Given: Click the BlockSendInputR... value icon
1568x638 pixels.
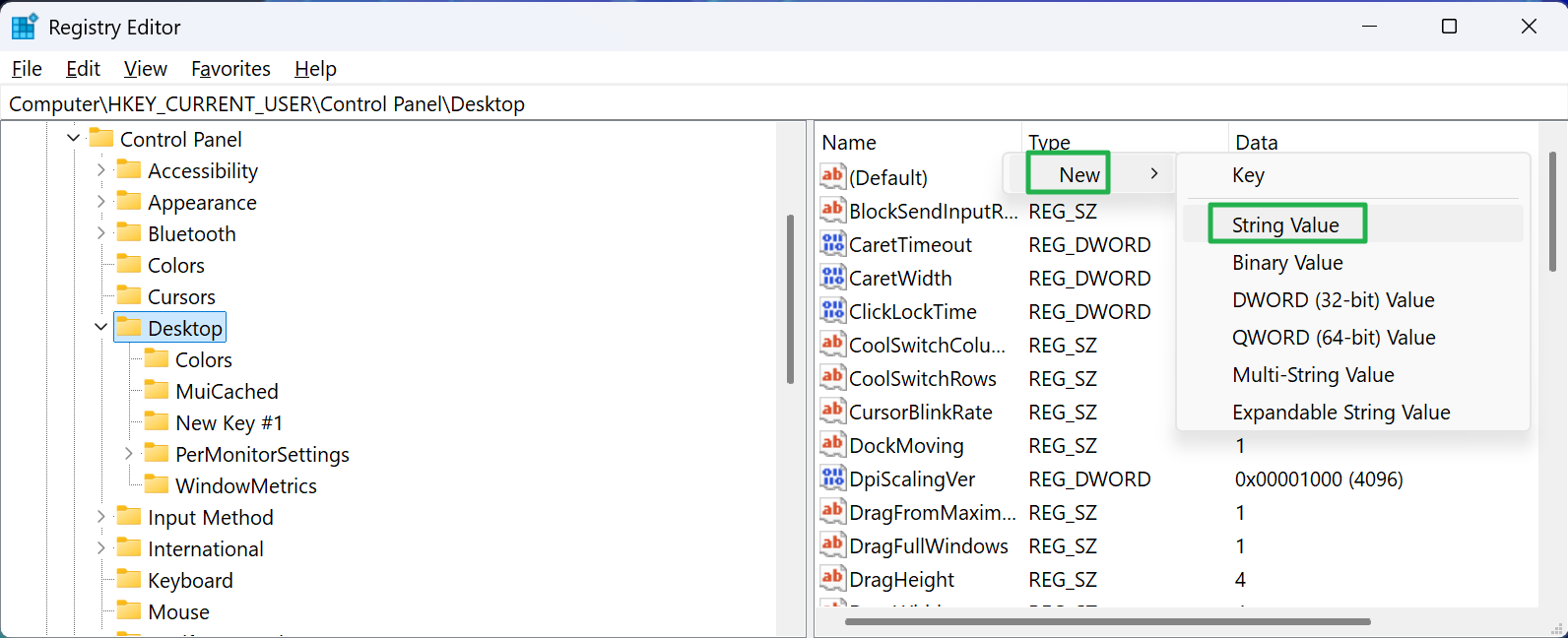Looking at the screenshot, I should point(833,210).
